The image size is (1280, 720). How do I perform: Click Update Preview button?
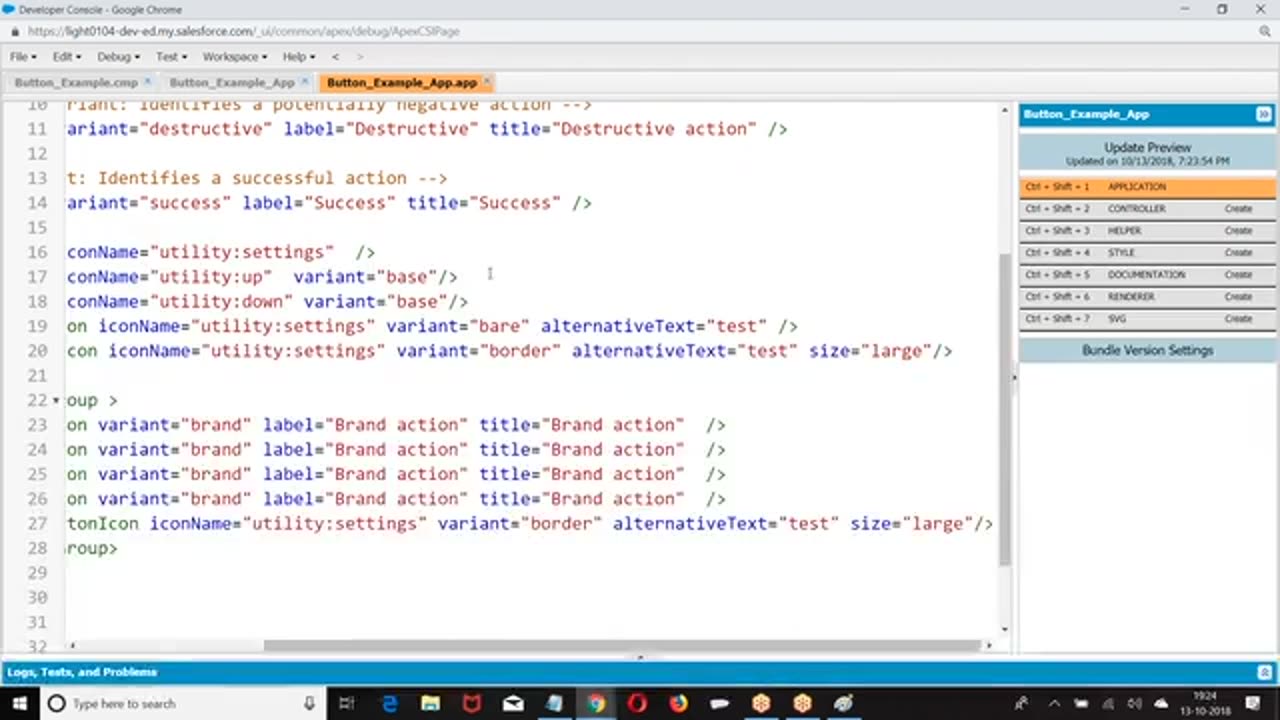click(1147, 153)
